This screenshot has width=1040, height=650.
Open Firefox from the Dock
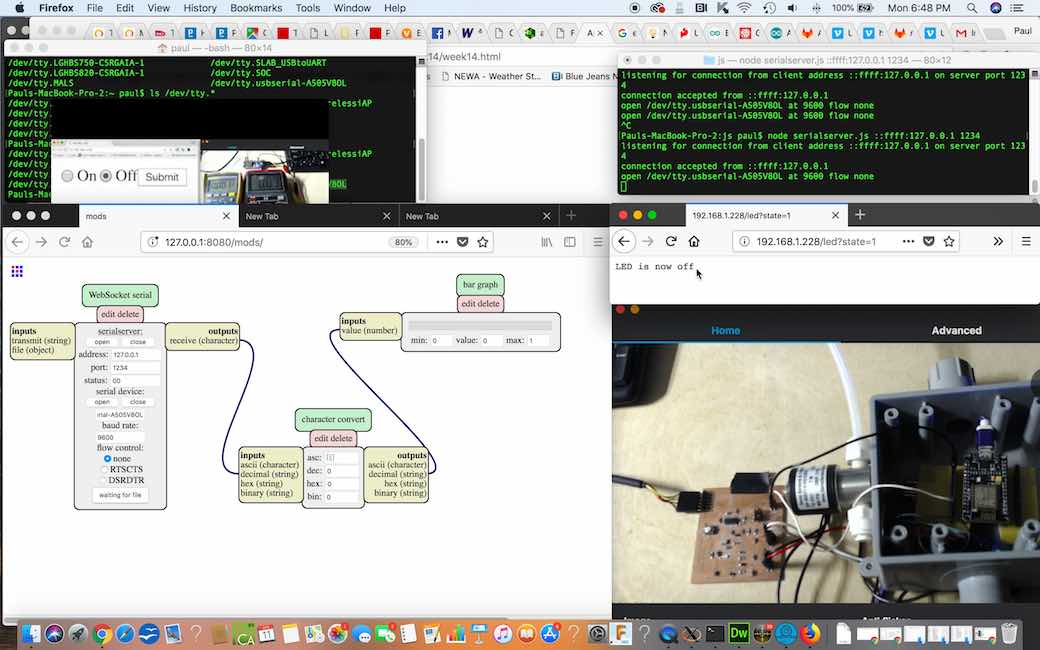coord(809,634)
